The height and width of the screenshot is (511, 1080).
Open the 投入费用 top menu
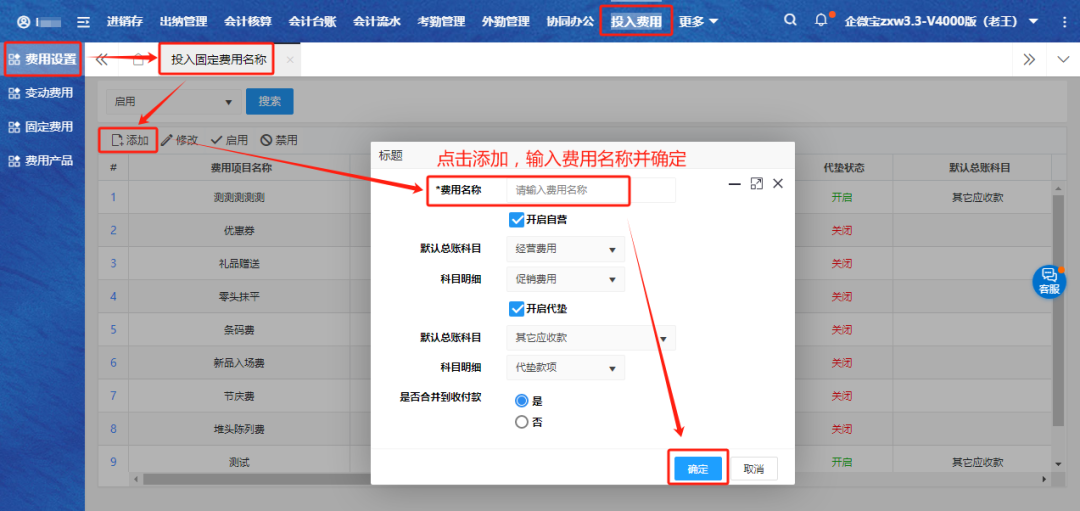(x=636, y=21)
